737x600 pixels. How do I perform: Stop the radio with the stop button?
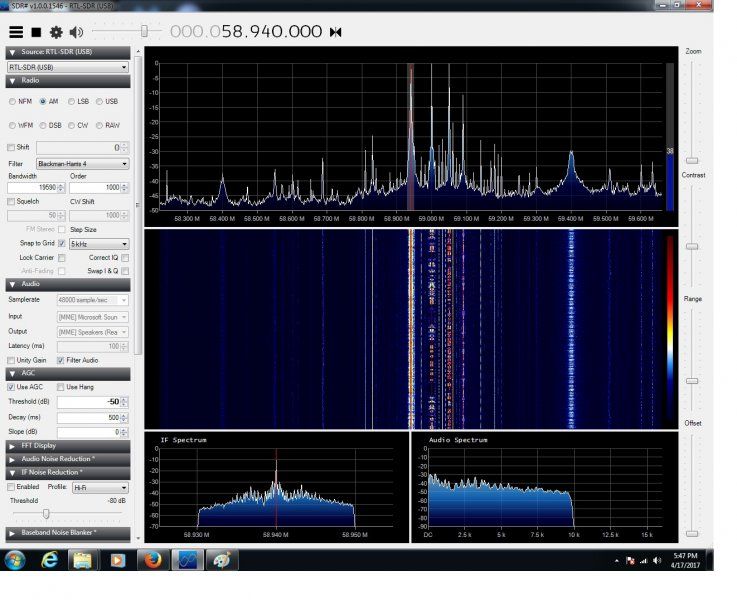pyautogui.click(x=36, y=32)
